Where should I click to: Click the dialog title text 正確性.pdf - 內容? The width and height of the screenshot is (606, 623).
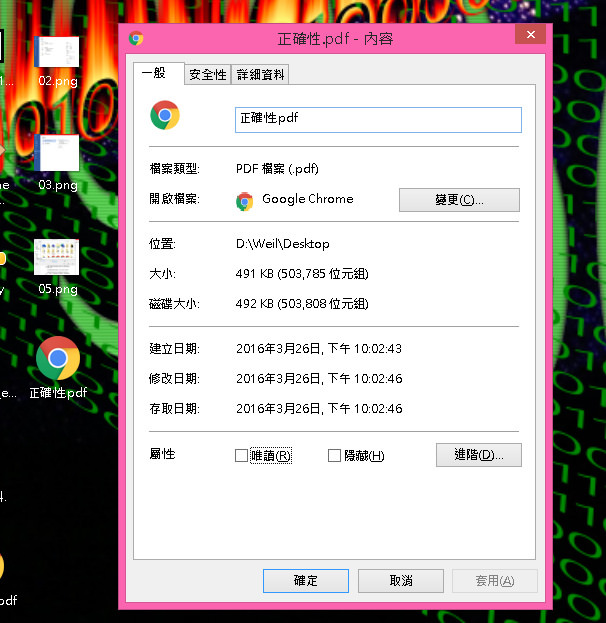[335, 39]
